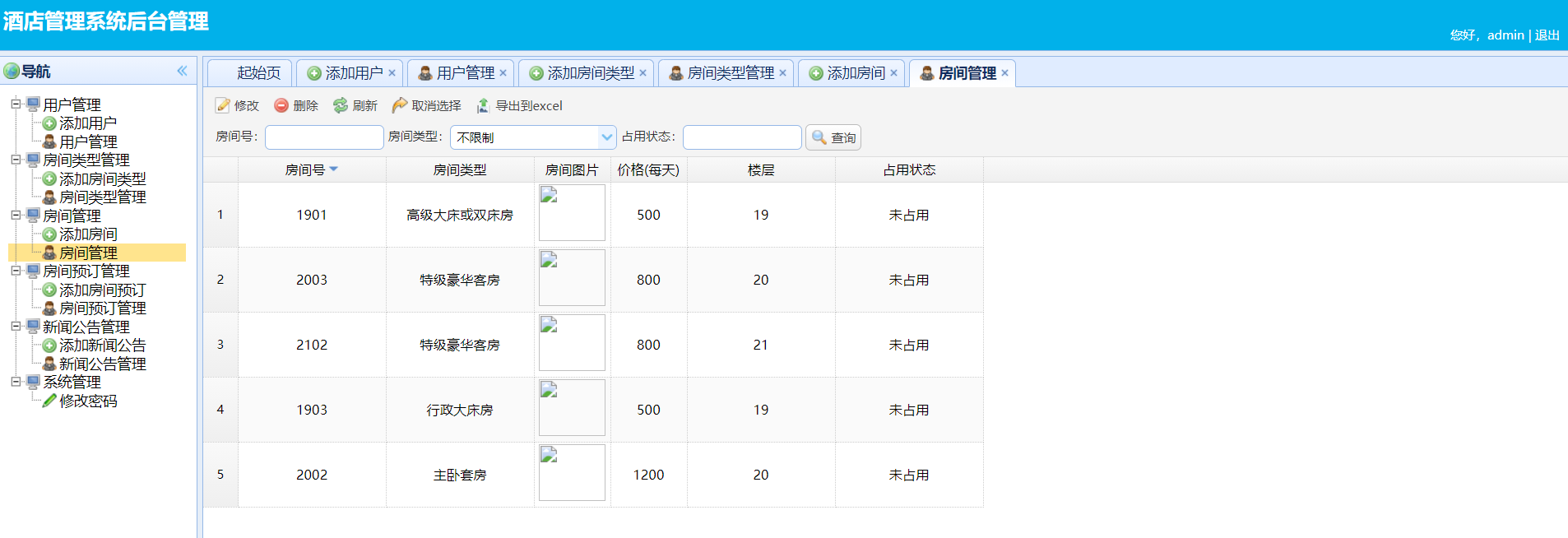The height and width of the screenshot is (538, 1568).
Task: Select 修改密码 in navigation tree
Action: (x=88, y=401)
